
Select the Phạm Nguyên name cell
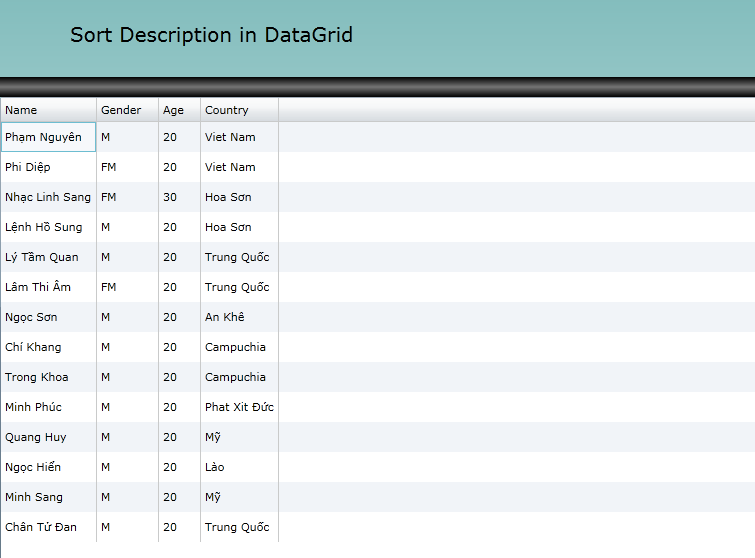coord(48,137)
